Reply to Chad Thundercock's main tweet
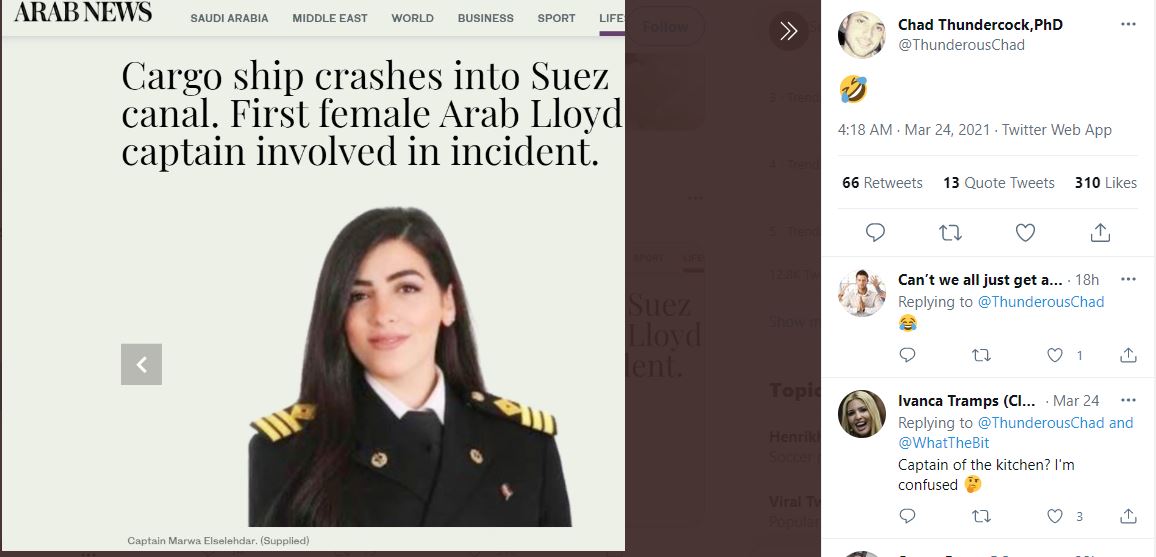1156x557 pixels. pos(875,233)
